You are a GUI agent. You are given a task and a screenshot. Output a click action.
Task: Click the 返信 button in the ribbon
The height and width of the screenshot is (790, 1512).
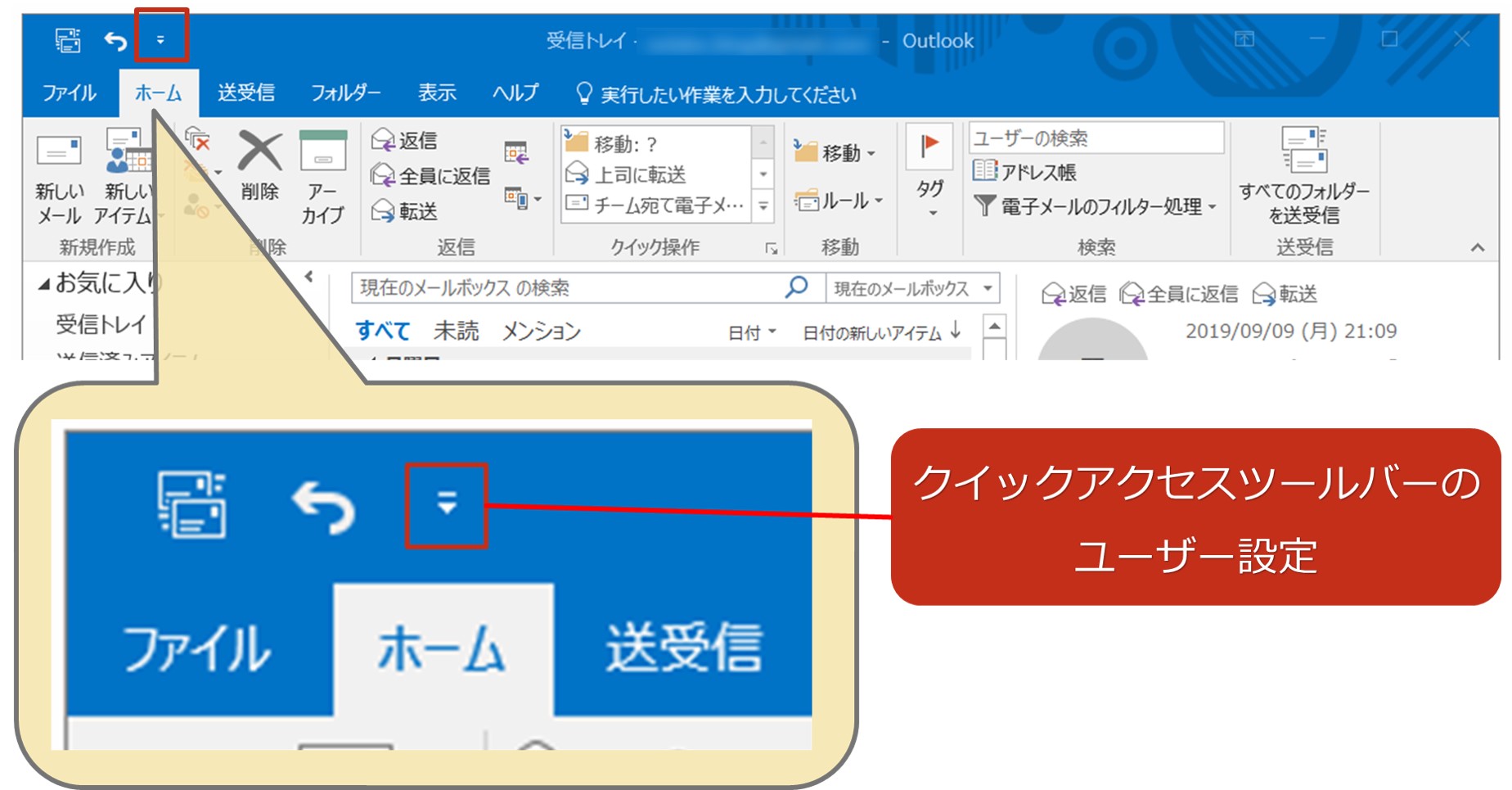point(404,140)
